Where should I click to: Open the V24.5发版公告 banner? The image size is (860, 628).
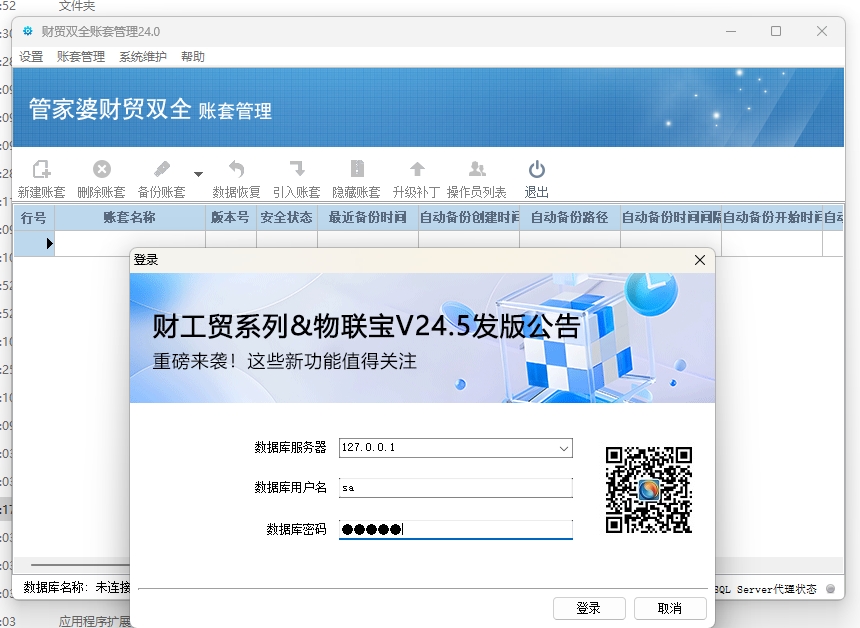pos(422,338)
